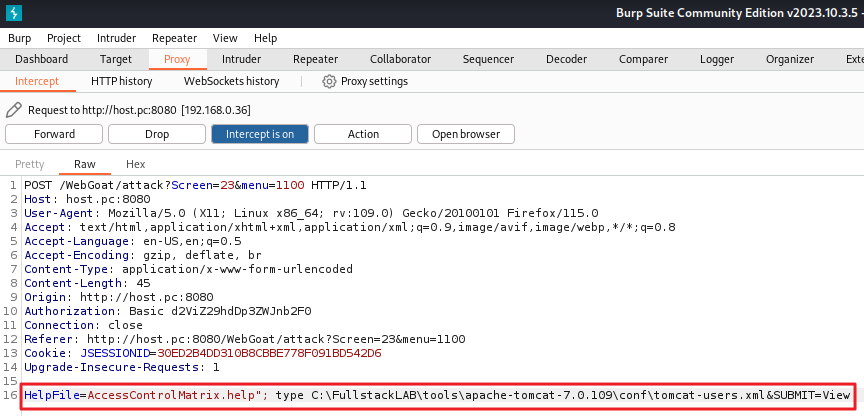Open the Repeater menu in menu bar
The image size is (864, 416).
pyautogui.click(x=174, y=38)
